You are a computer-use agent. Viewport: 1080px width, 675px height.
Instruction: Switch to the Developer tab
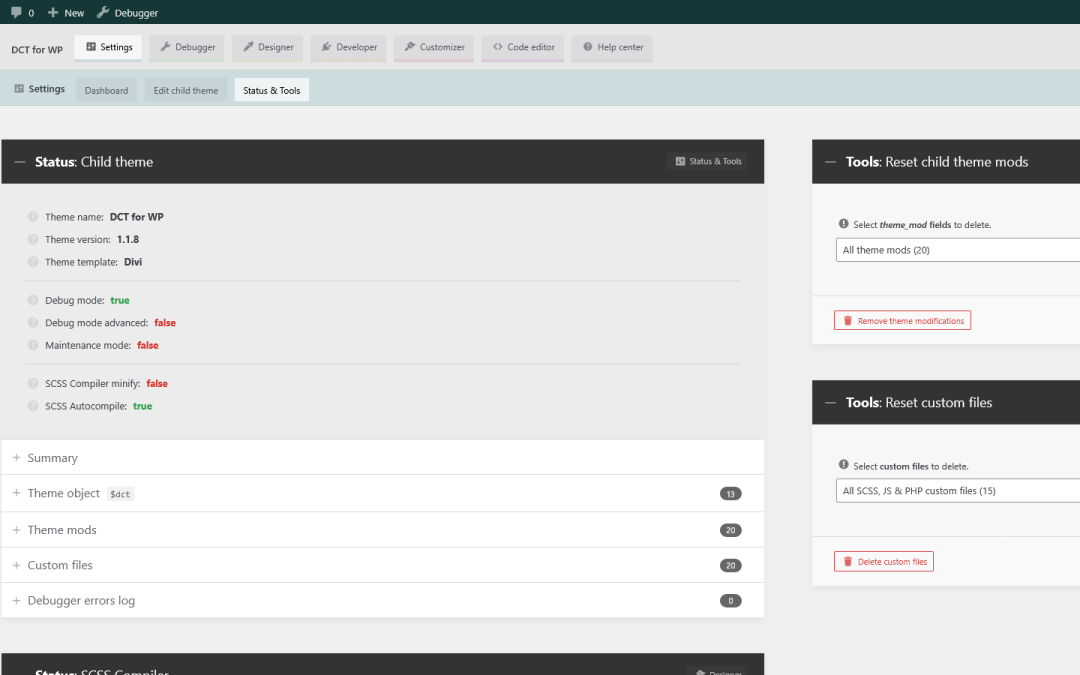[349, 48]
